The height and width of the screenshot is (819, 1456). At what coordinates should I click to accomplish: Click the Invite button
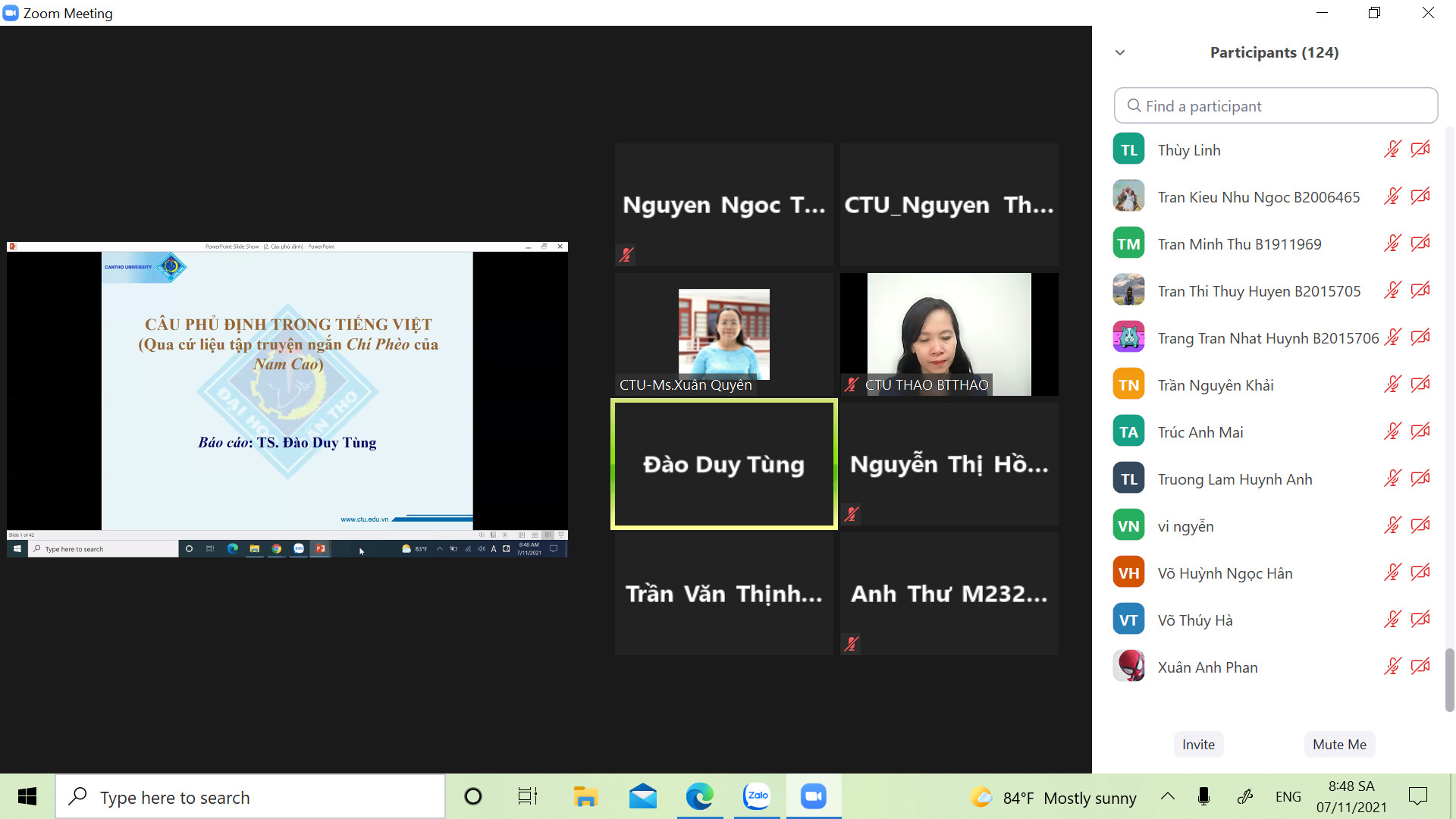pos(1197,744)
